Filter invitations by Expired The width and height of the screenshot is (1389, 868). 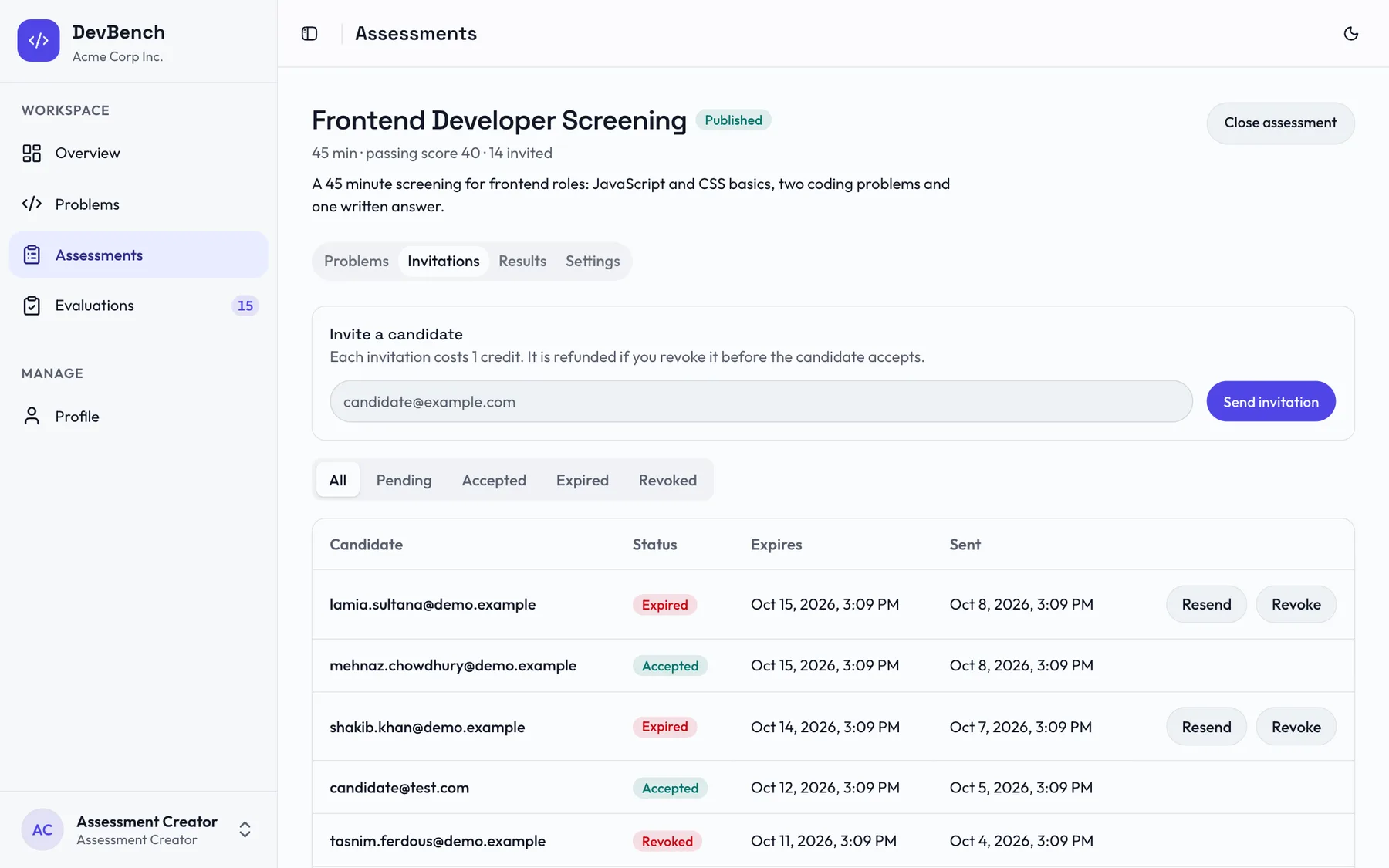point(583,480)
